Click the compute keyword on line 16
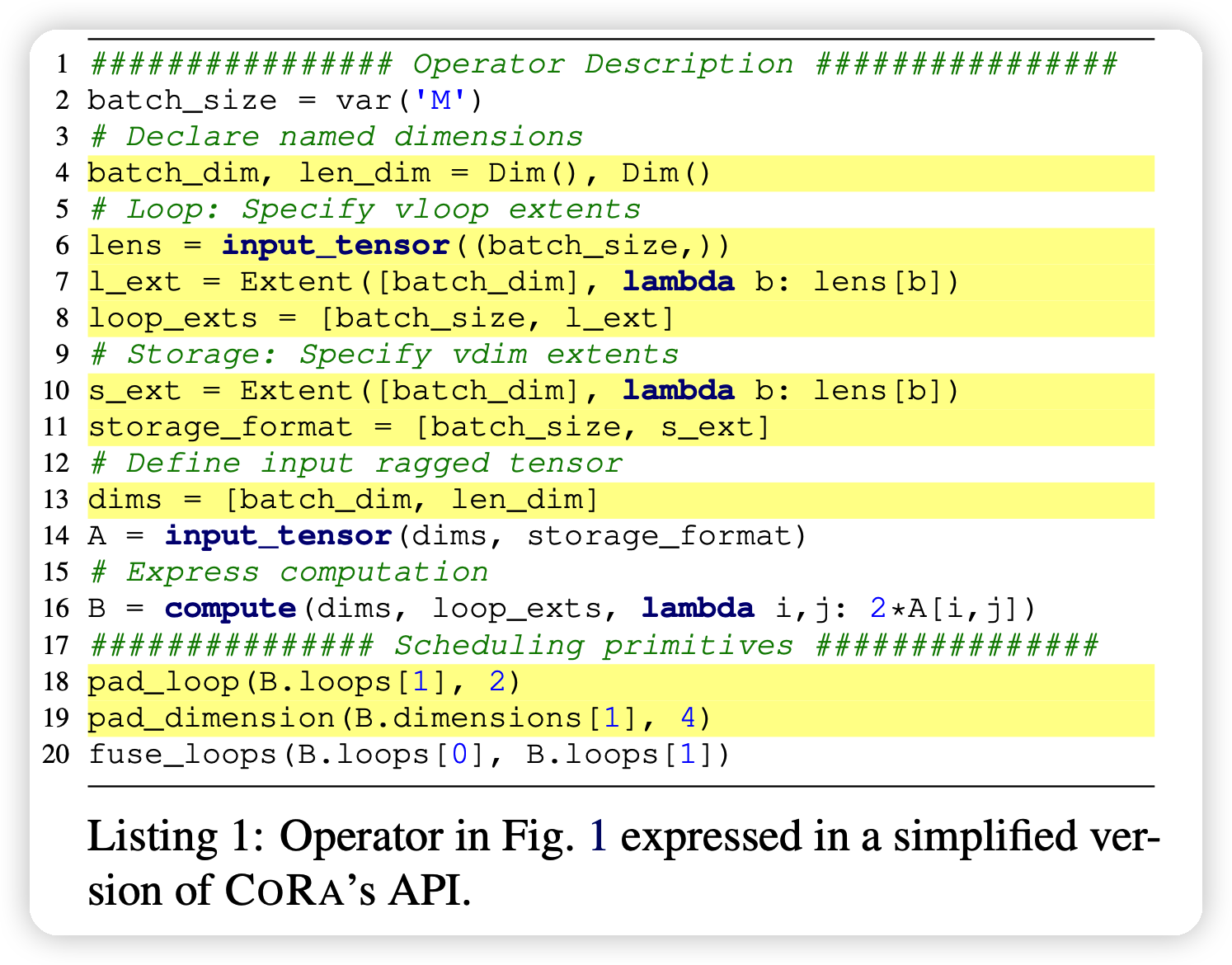 pyautogui.click(x=230, y=609)
